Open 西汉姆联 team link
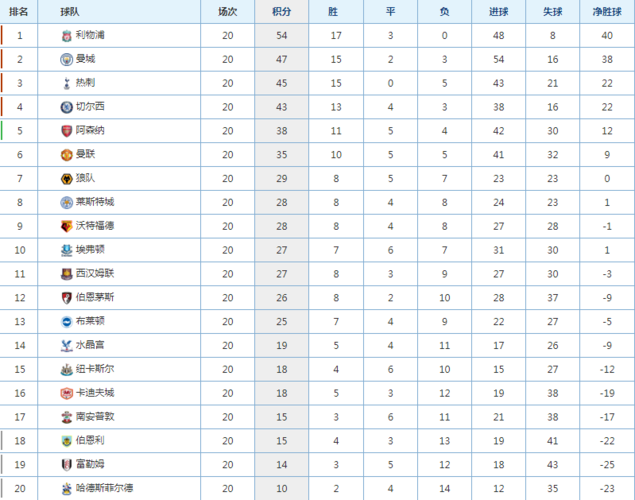This screenshot has height=500, width=635. tap(95, 273)
